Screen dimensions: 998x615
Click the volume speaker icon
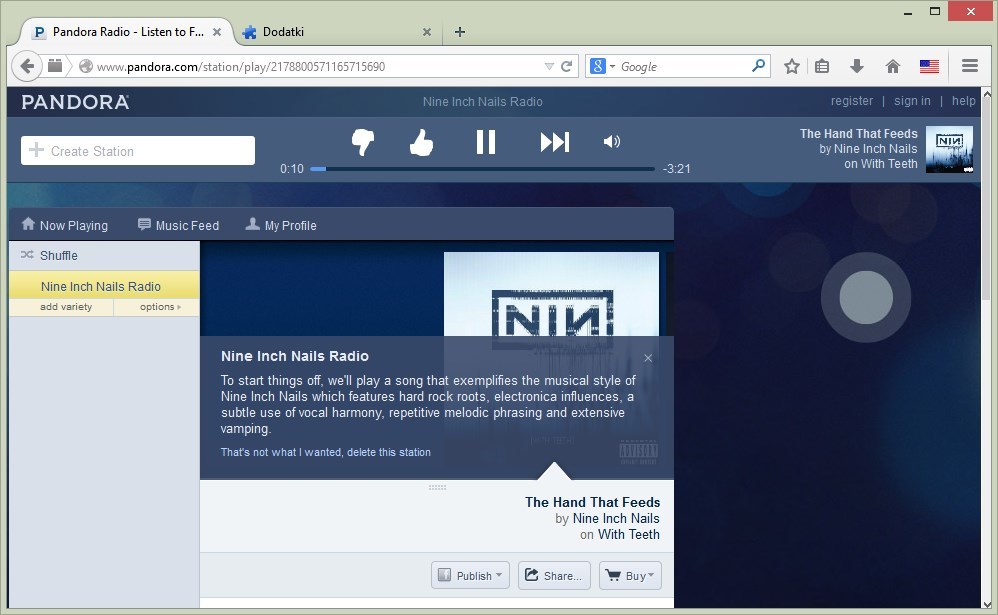[x=612, y=141]
